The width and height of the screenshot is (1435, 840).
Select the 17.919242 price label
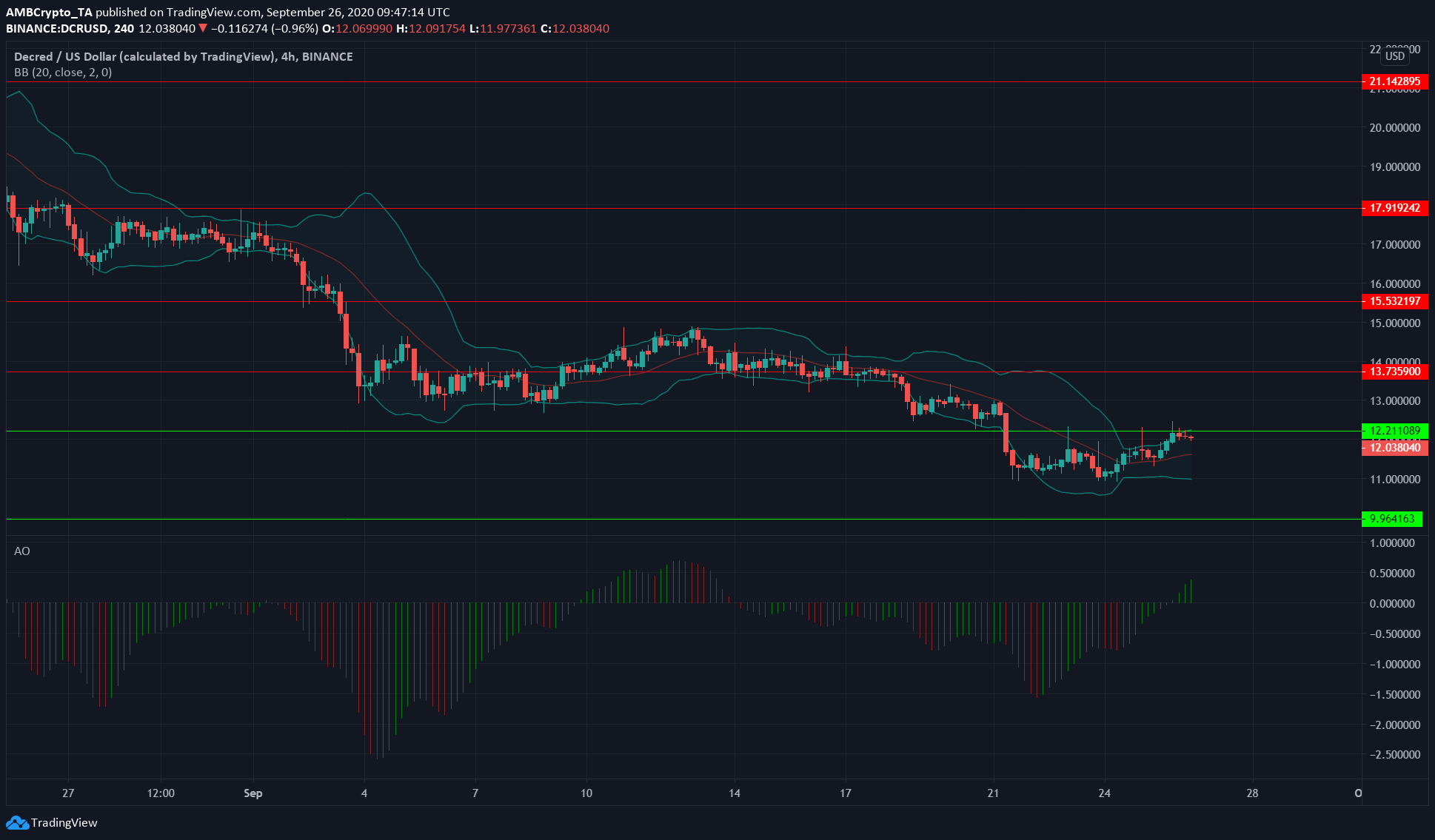1394,208
